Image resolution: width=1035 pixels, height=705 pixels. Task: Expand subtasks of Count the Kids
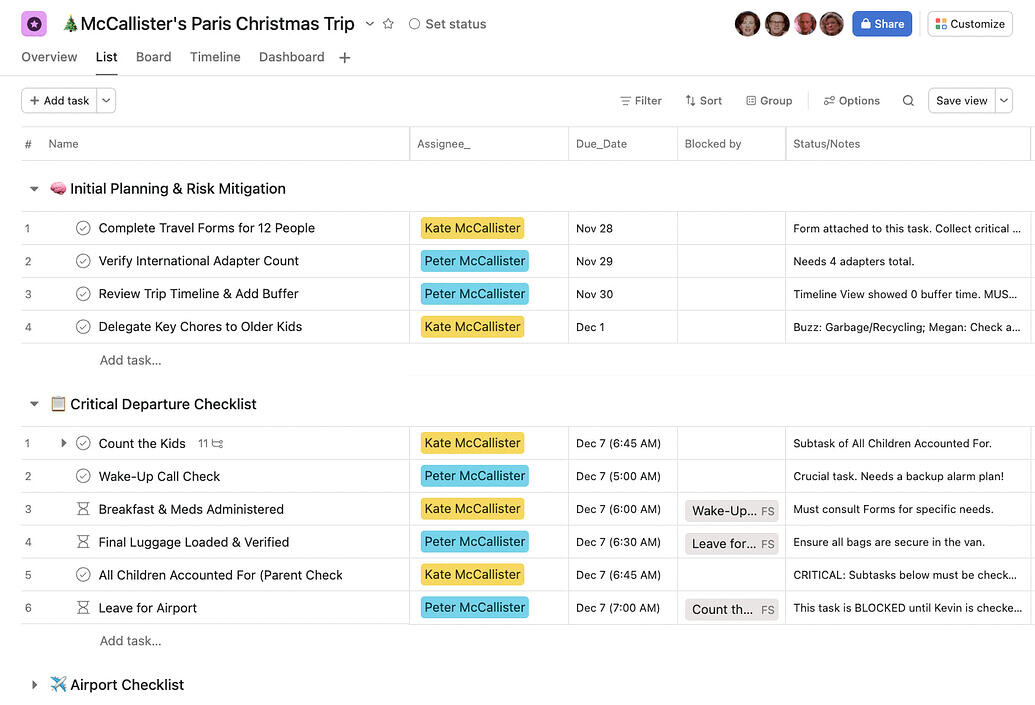63,443
